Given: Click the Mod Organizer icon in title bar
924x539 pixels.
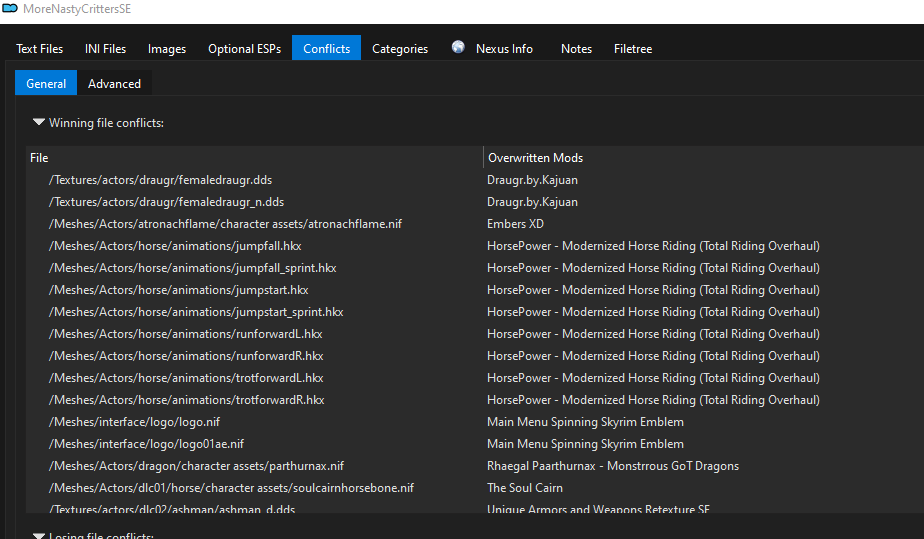Looking at the screenshot, I should coord(10,9).
